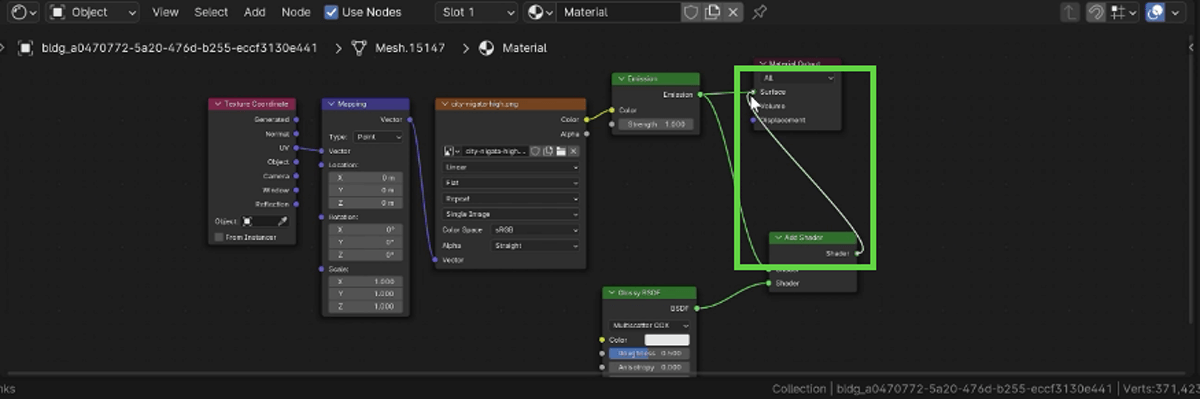Unlink the image with the X icon
This screenshot has height=399, width=1200.
pyautogui.click(x=574, y=151)
